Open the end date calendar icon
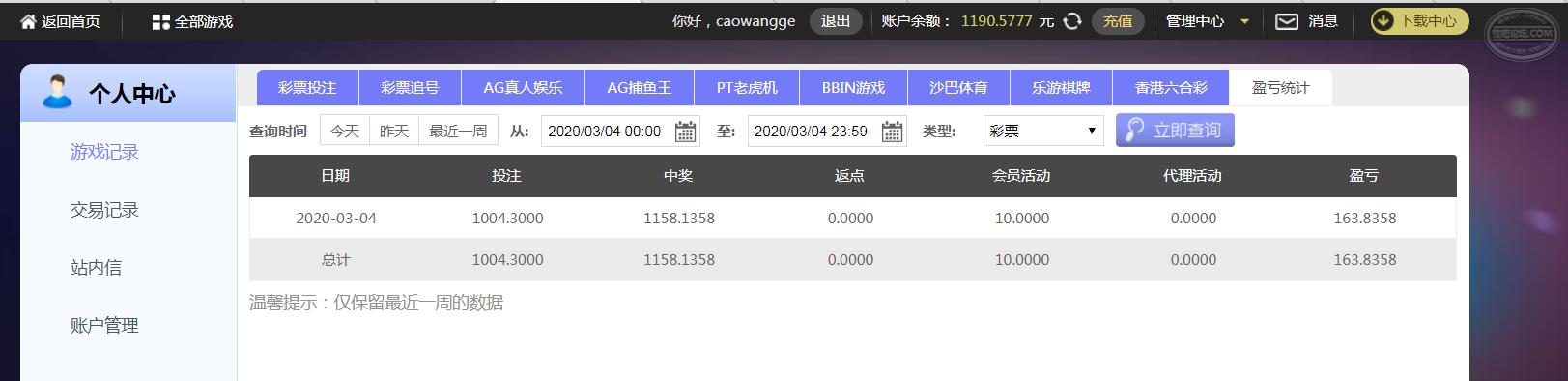Viewport: 1568px width, 381px height. point(893,132)
